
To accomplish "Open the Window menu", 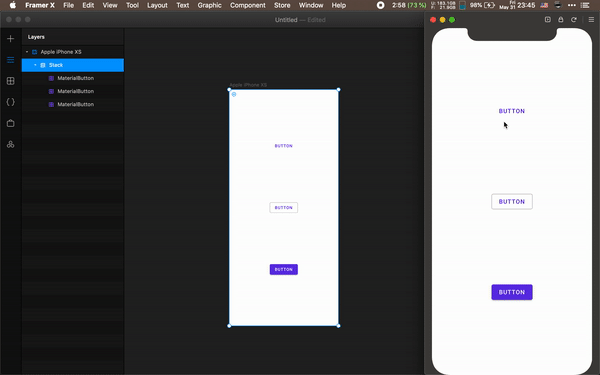I will point(311,5).
